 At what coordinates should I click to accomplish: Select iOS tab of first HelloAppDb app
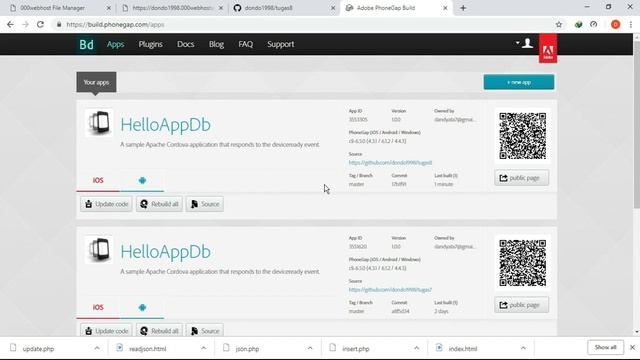98,180
